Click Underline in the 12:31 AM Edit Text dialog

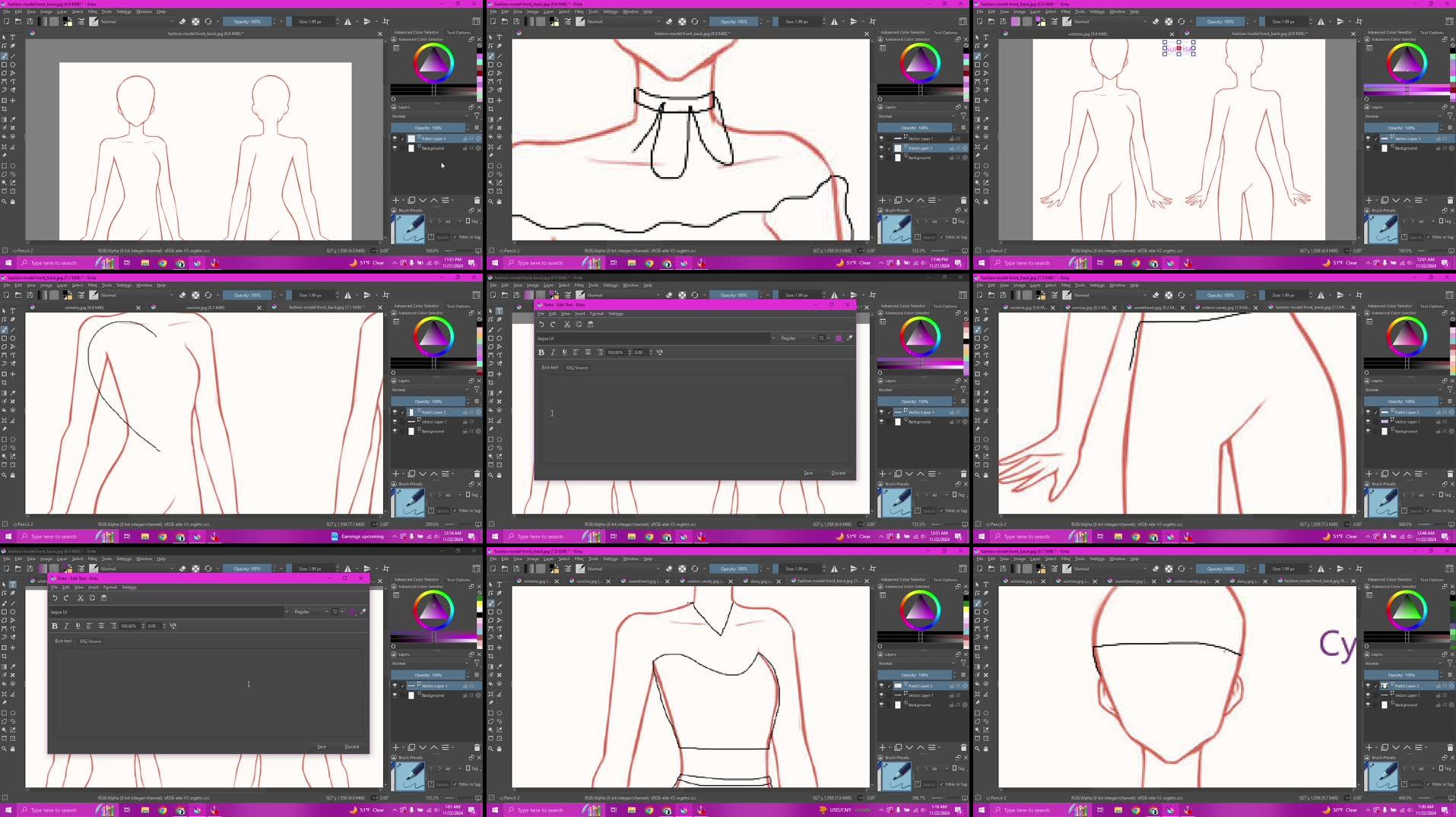[564, 353]
